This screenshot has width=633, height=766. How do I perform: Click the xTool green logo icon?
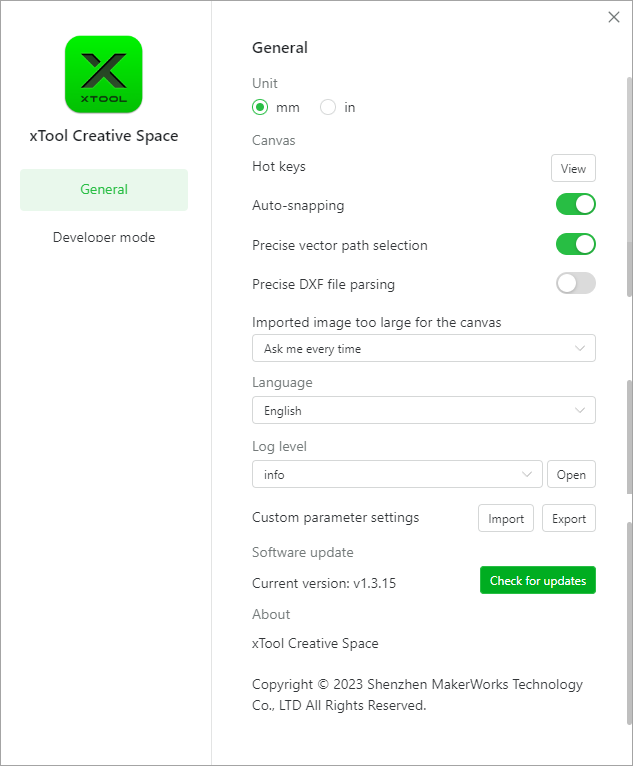click(x=103, y=75)
